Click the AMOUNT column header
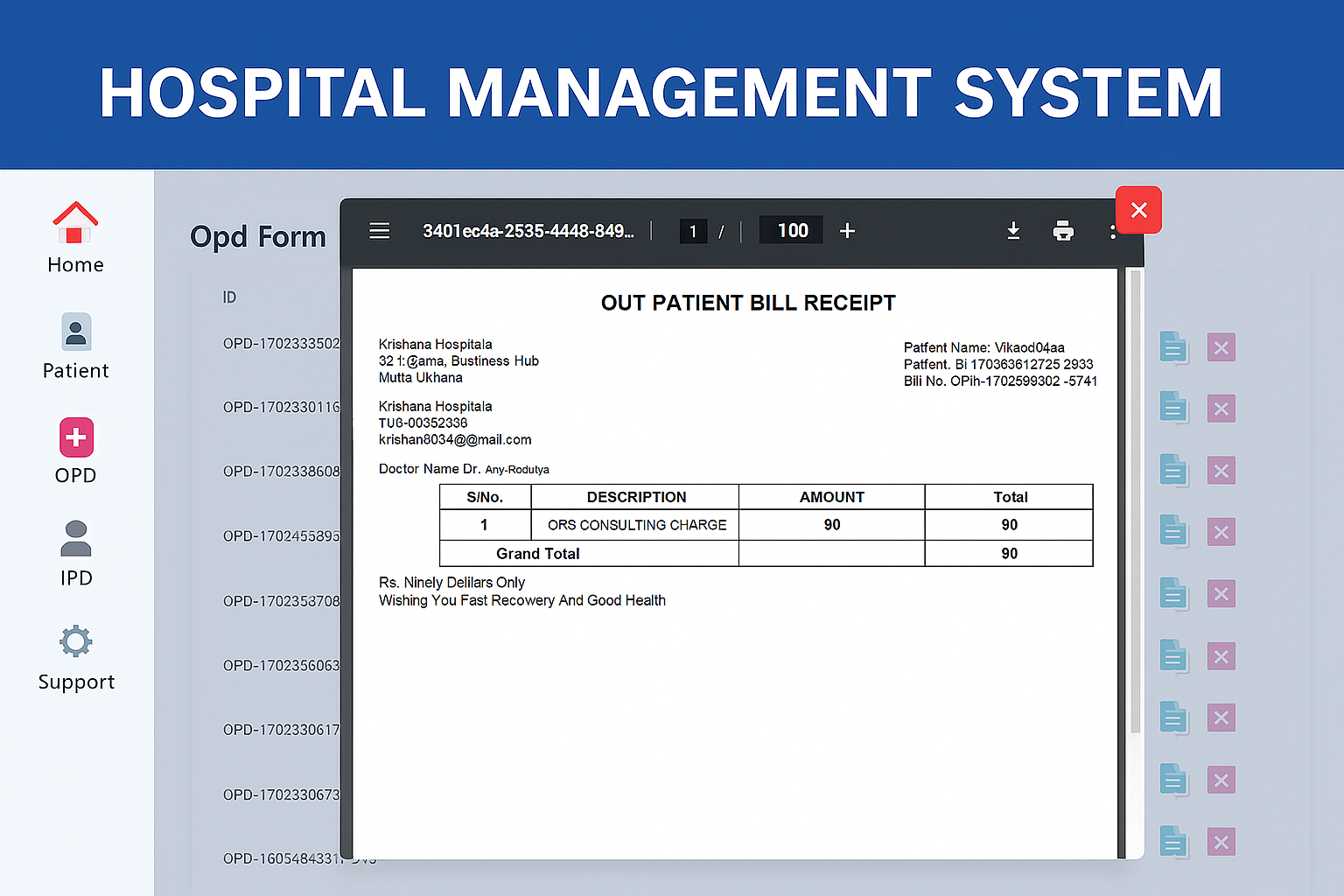1344x896 pixels. pyautogui.click(x=831, y=497)
